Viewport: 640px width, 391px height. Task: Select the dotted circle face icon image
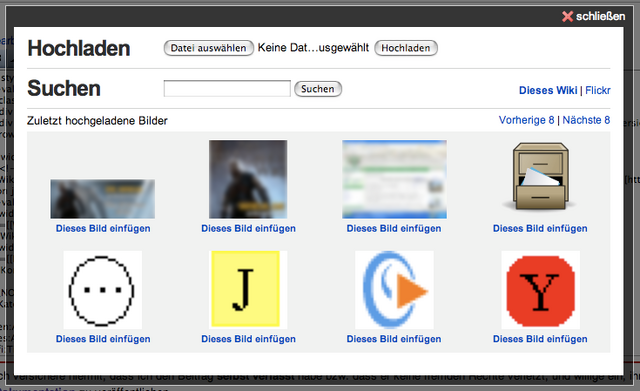pyautogui.click(x=102, y=290)
